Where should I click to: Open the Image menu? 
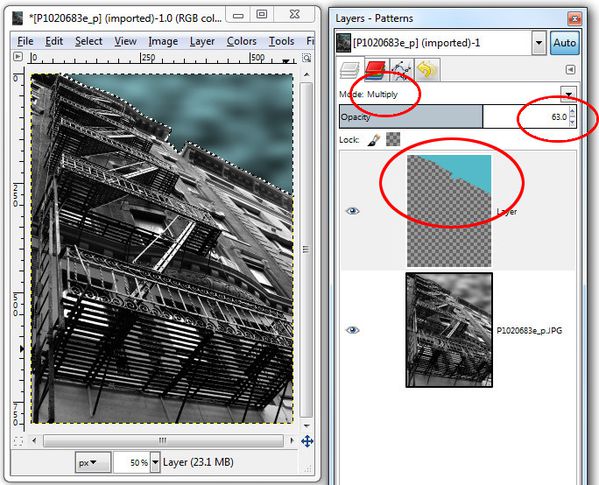[163, 41]
